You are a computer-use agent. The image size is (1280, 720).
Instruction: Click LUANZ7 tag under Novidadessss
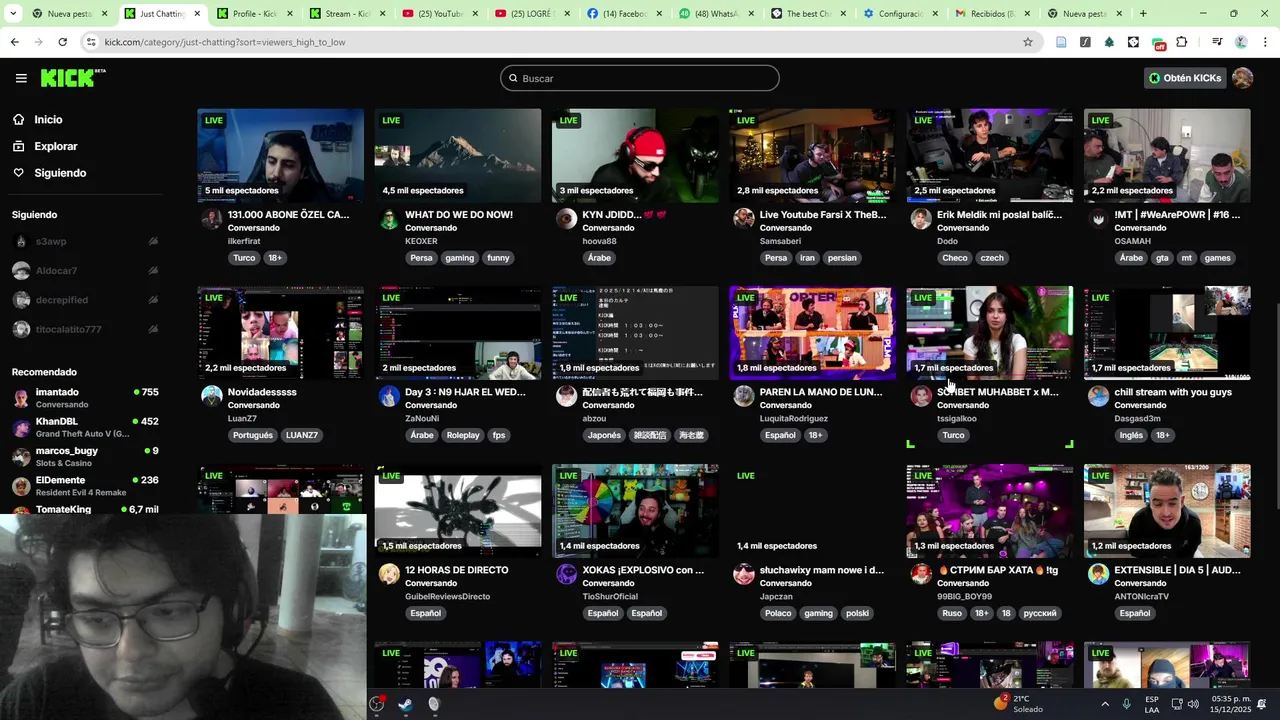click(302, 435)
